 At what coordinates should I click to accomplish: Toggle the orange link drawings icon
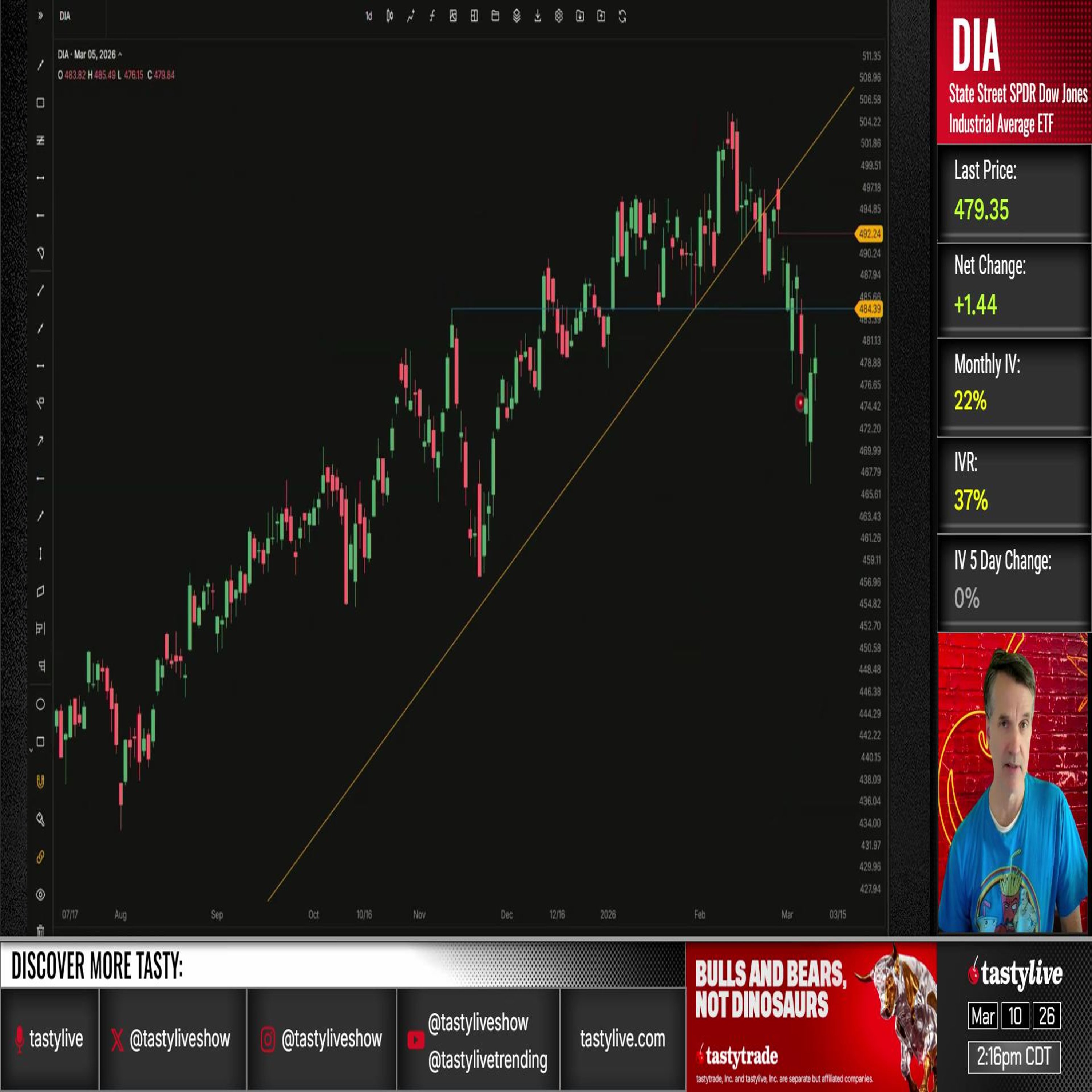[40, 858]
